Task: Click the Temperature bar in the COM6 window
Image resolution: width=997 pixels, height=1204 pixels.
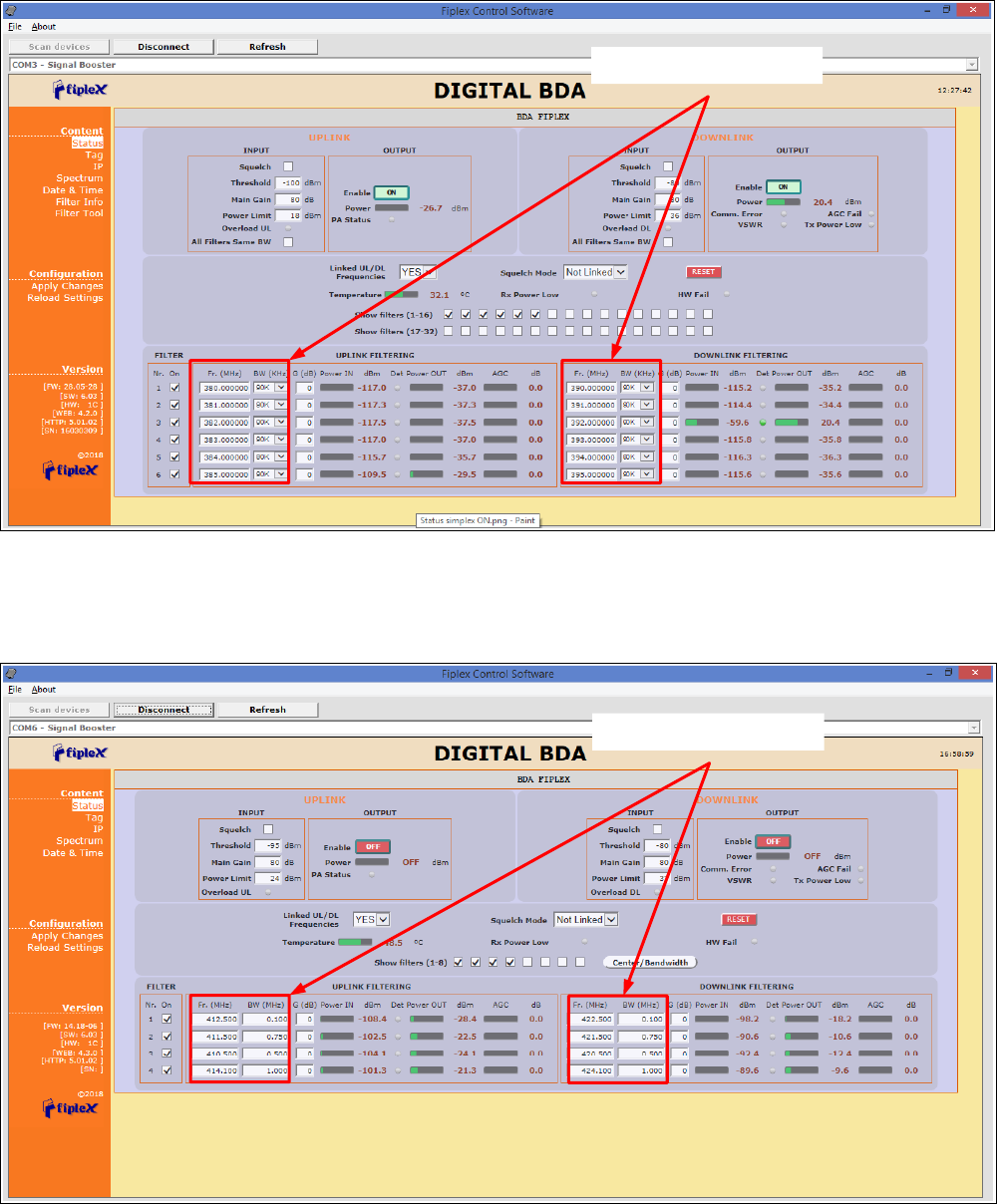Action: [355, 942]
